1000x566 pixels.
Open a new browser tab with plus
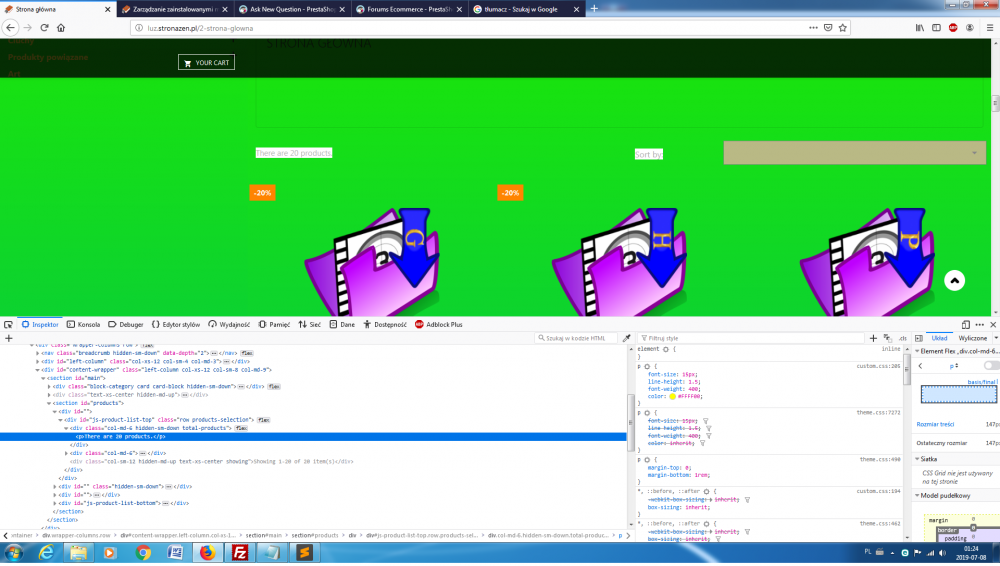pos(594,8)
